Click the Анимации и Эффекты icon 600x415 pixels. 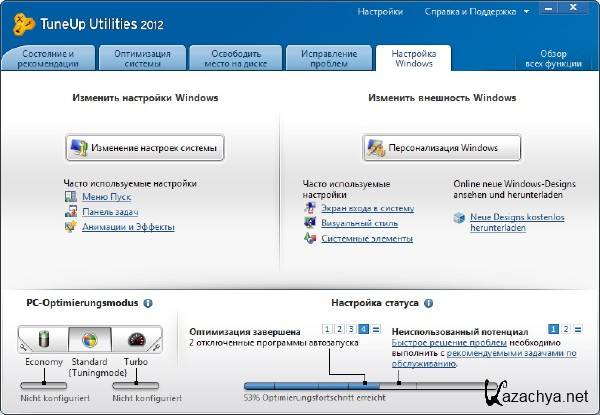coord(70,227)
